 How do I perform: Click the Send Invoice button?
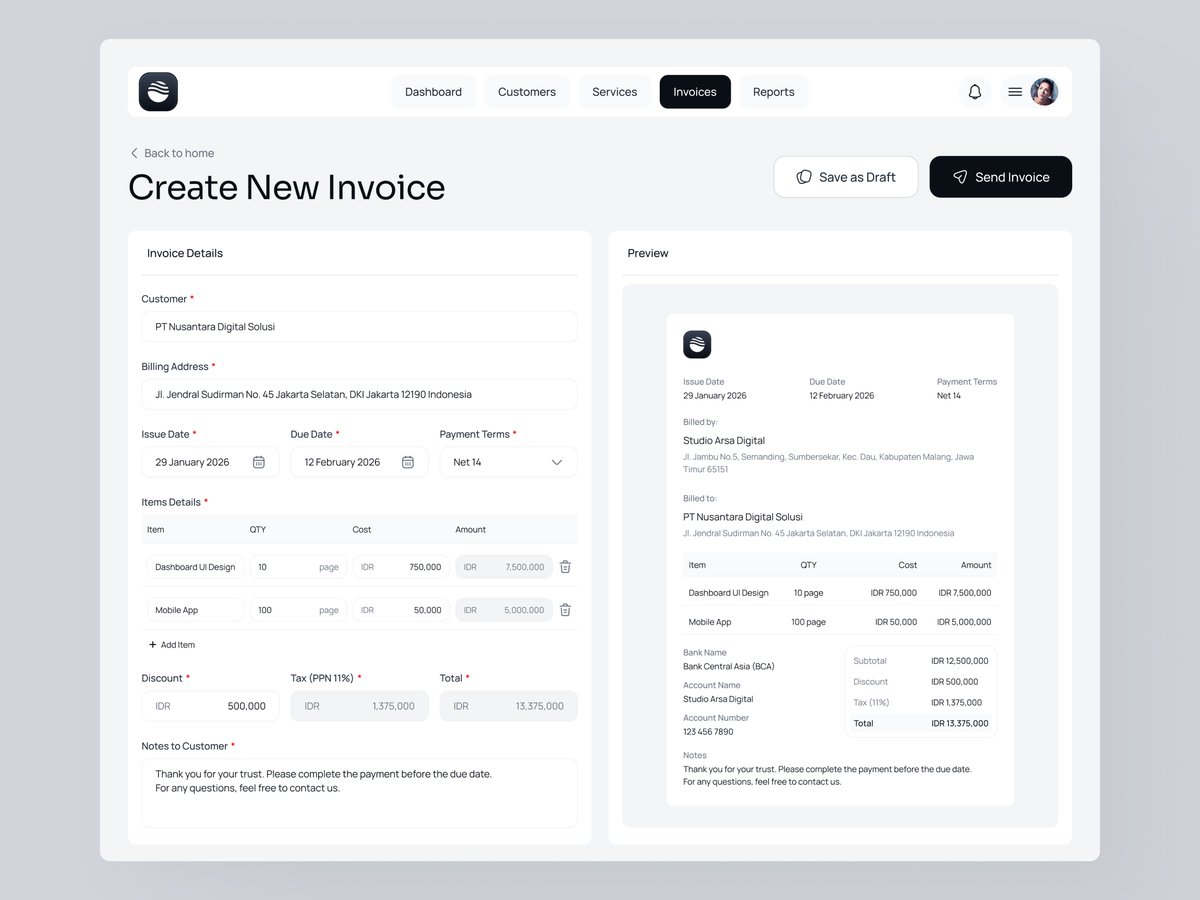pyautogui.click(x=1001, y=177)
